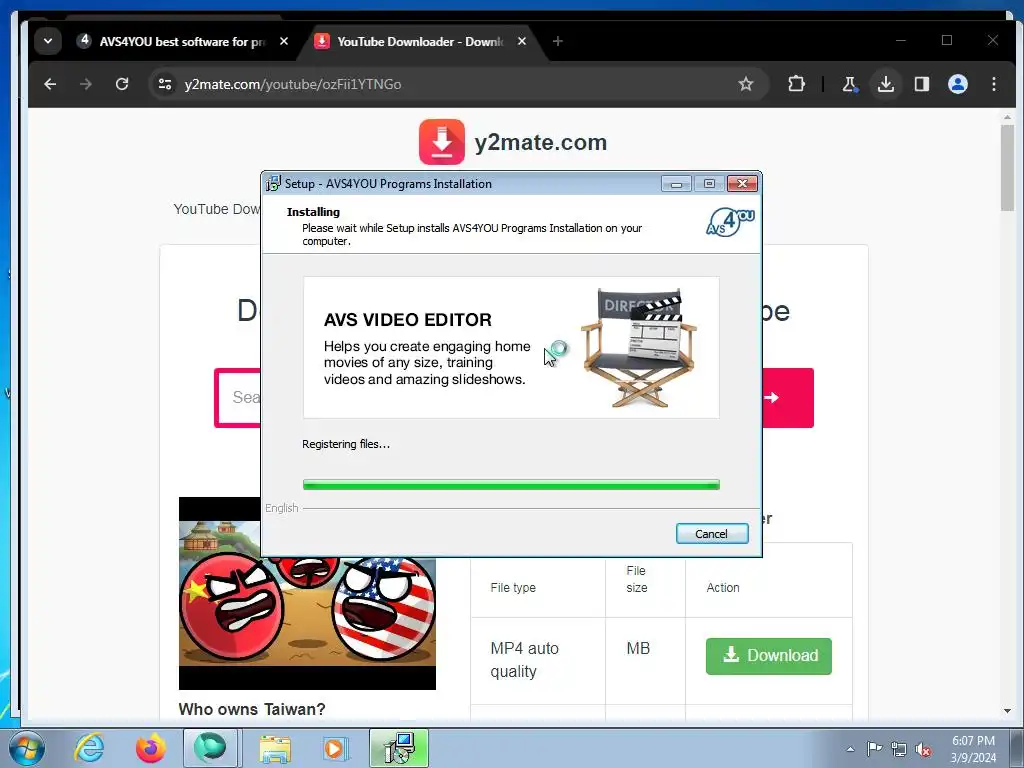Open the green round browser taskbar icon

pos(210,748)
